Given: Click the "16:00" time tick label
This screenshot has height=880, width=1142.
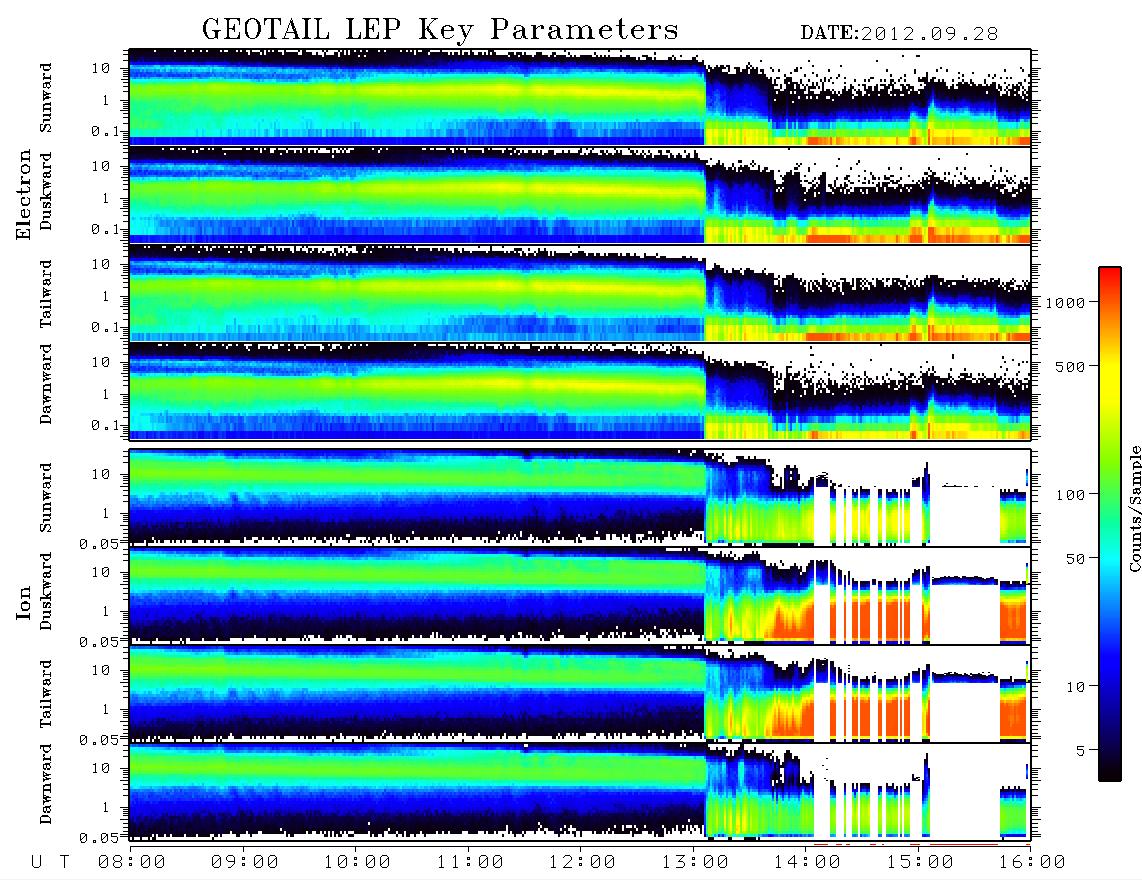Looking at the screenshot, I should pos(1032,862).
